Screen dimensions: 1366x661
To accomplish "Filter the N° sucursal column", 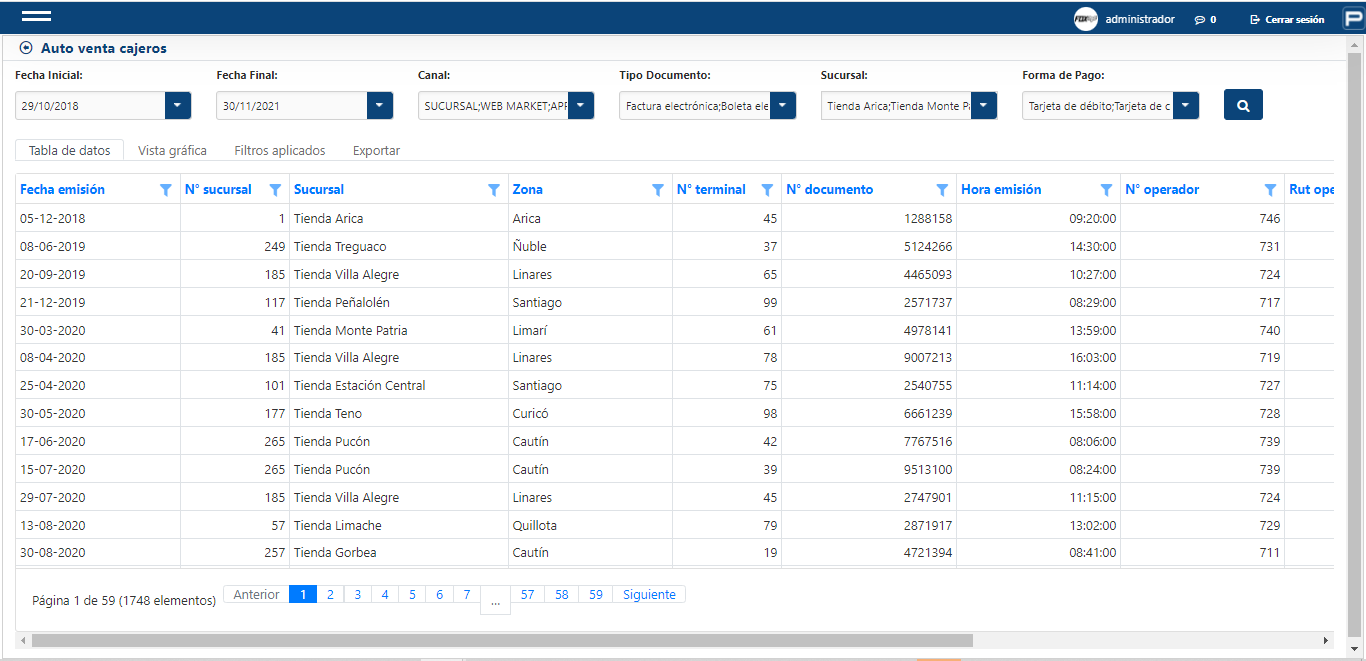I will click(275, 190).
